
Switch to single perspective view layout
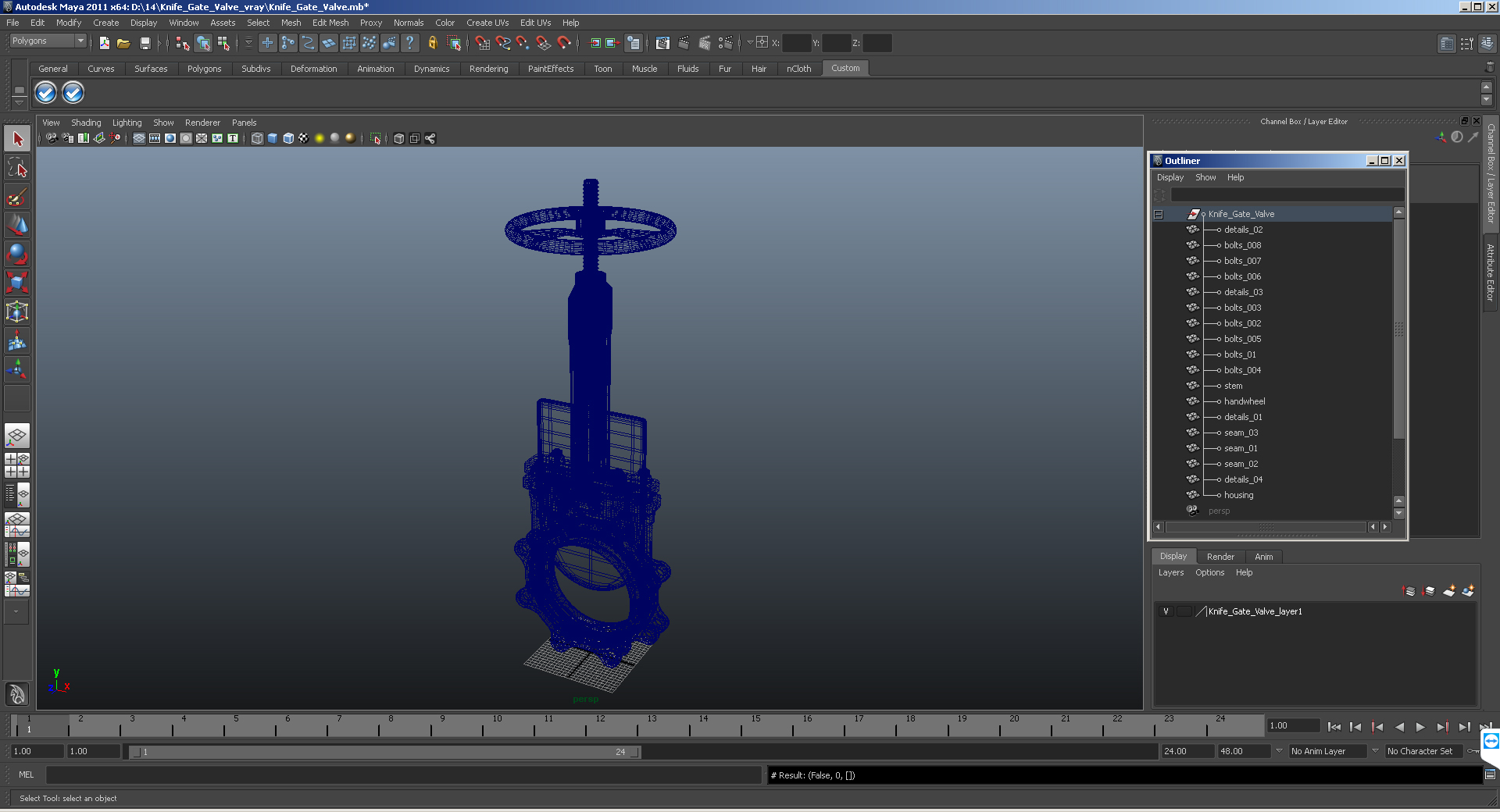point(17,436)
